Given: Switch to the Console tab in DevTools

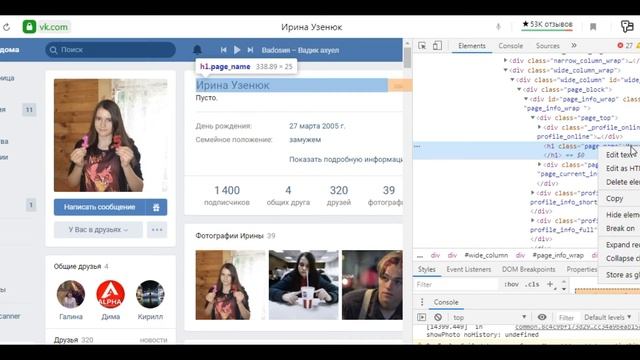Looking at the screenshot, I should [x=511, y=46].
